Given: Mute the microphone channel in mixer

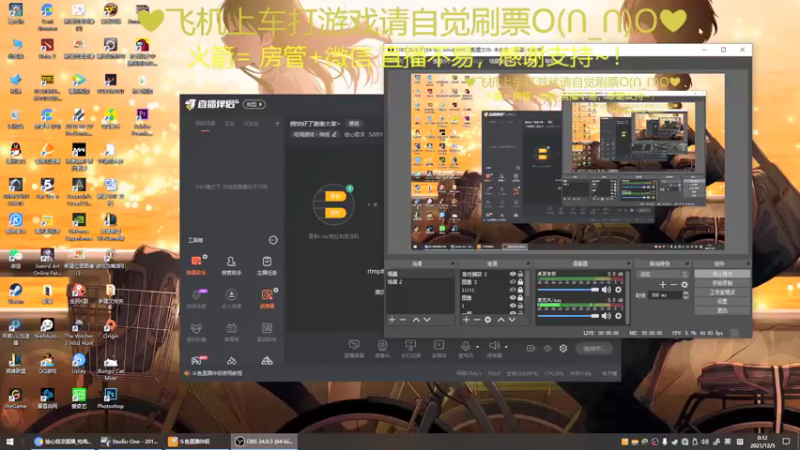Looking at the screenshot, I should click(x=606, y=316).
